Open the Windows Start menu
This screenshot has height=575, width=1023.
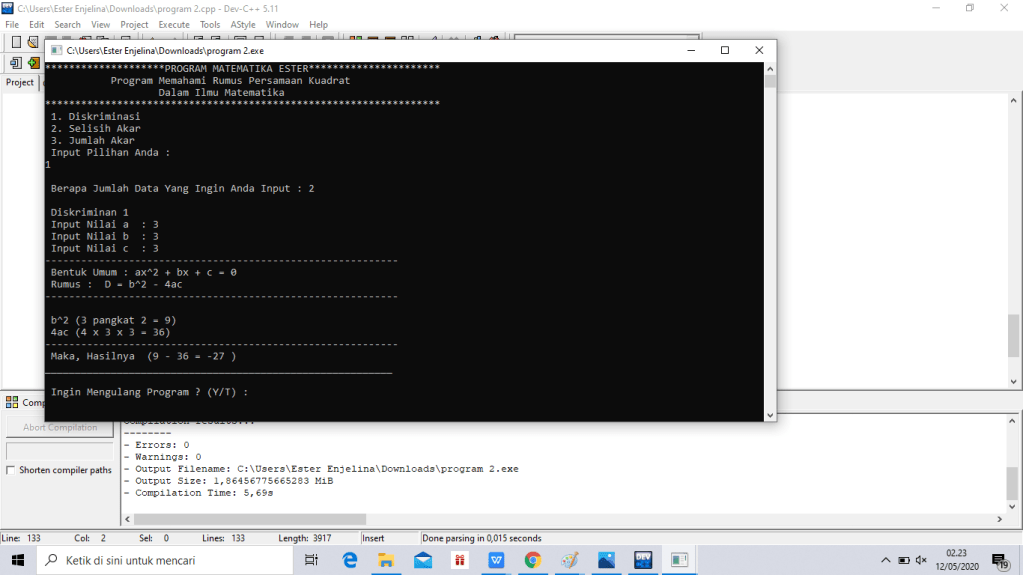[18, 560]
